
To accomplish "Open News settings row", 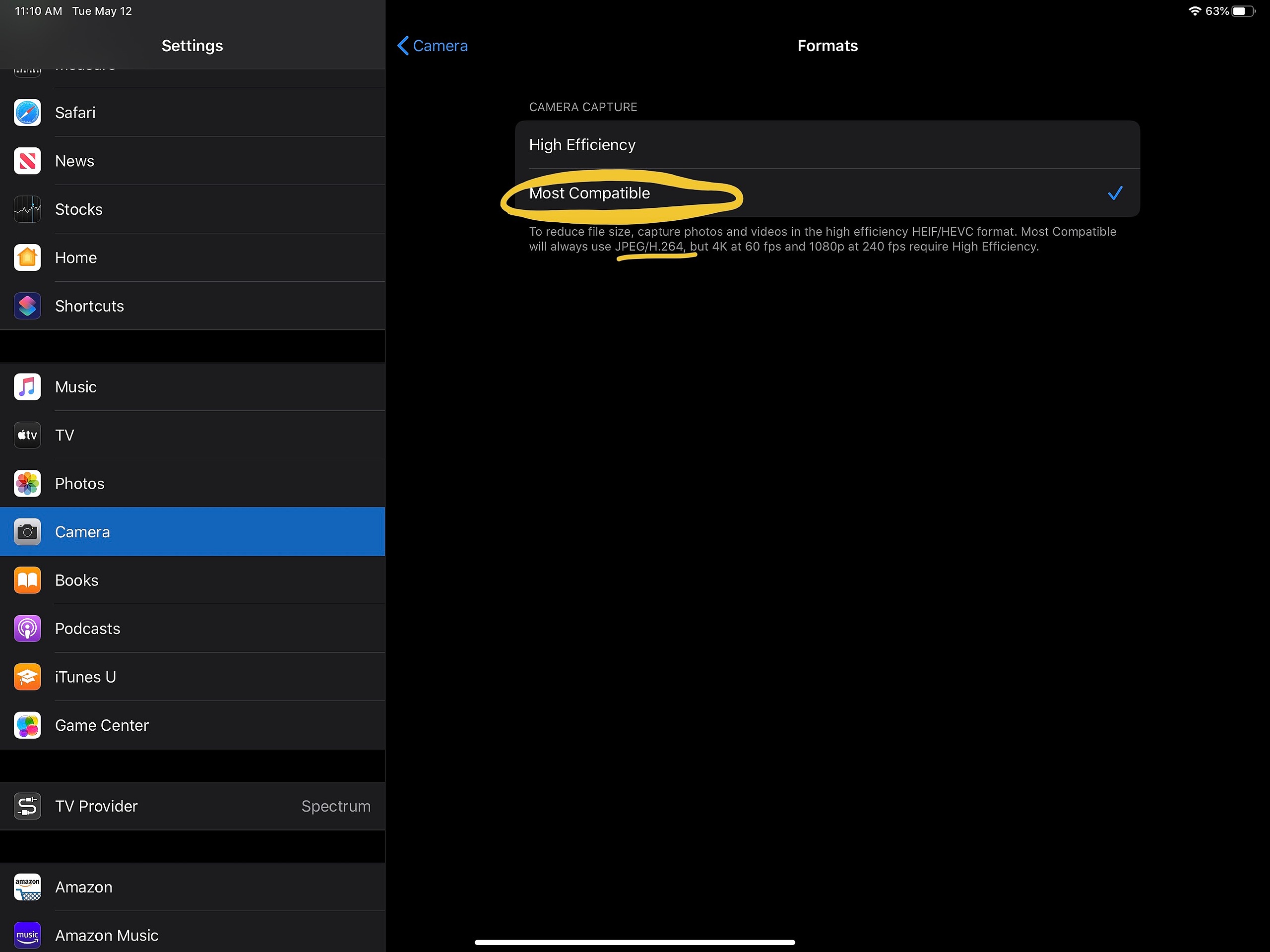I will [x=192, y=161].
